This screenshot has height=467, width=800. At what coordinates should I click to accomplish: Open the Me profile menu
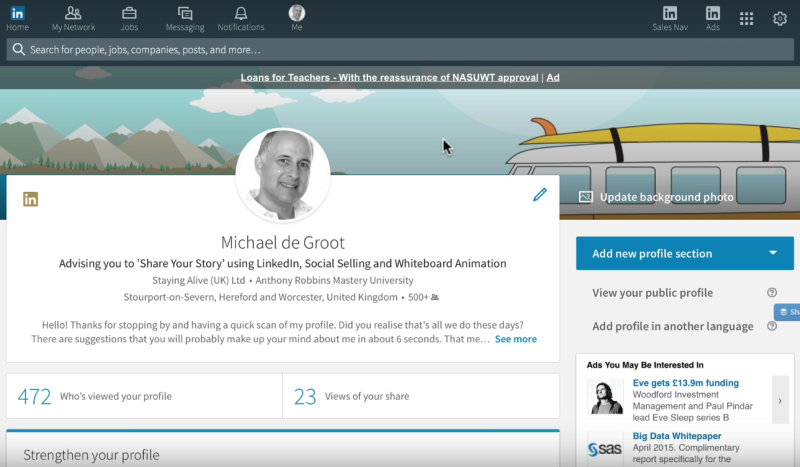click(x=296, y=18)
